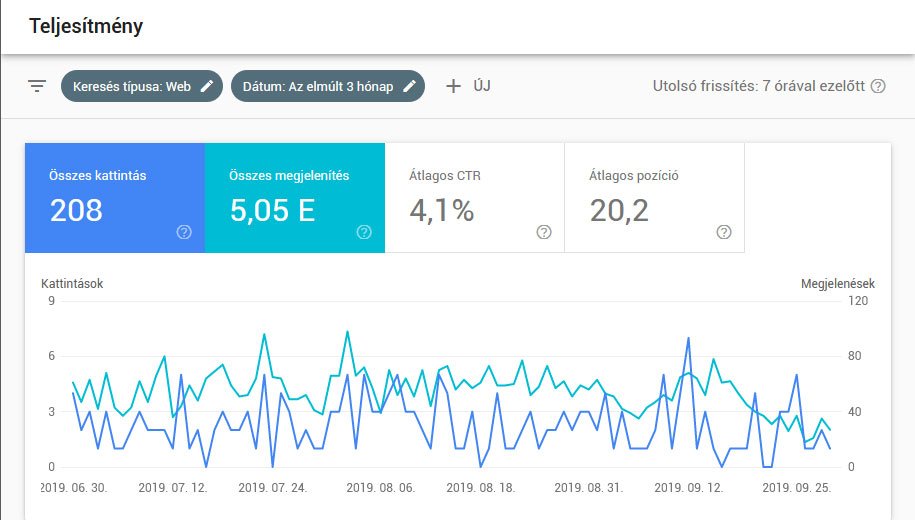Edit pencil icon on Keresés típusa chip
The height and width of the screenshot is (520, 915).
point(207,86)
